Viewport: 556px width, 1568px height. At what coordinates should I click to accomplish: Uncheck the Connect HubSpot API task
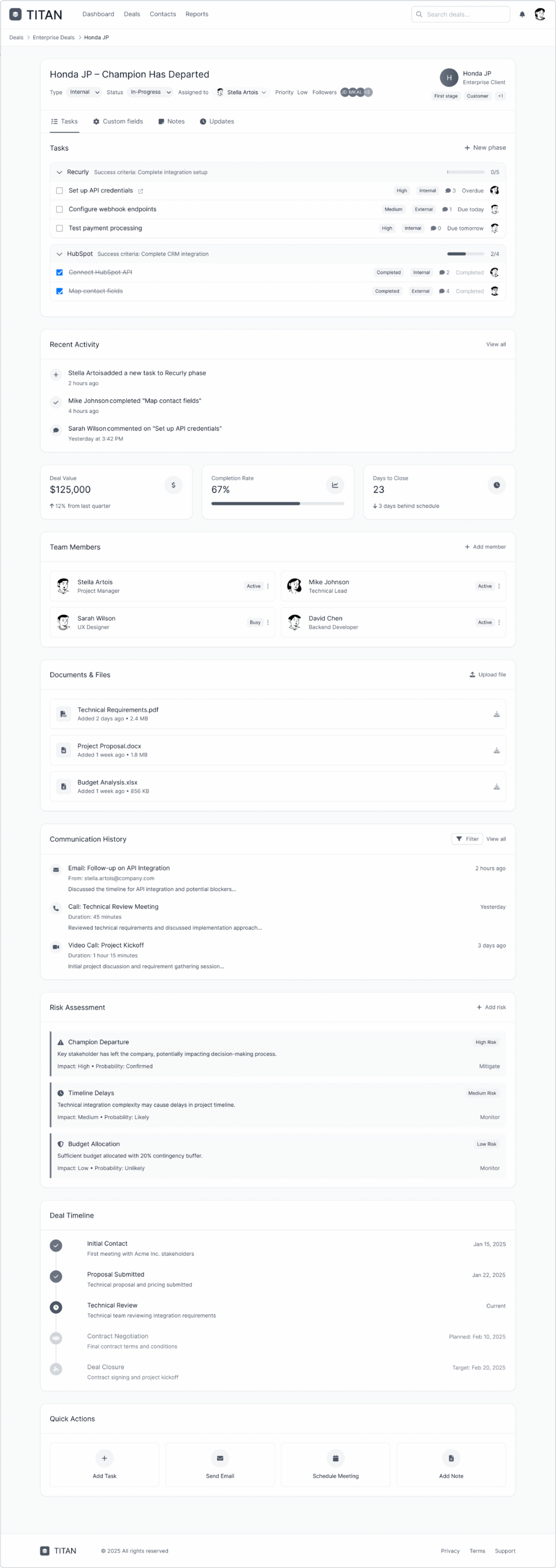59,273
